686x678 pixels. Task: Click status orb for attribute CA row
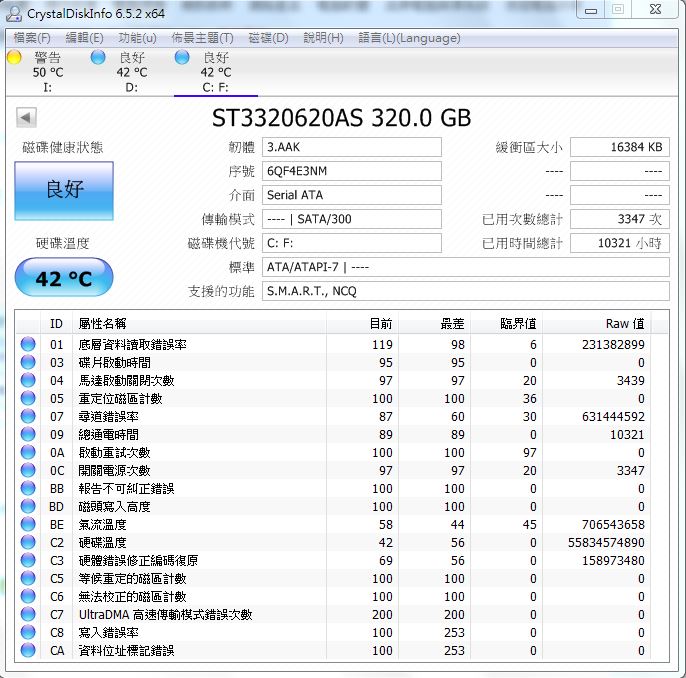[28, 650]
